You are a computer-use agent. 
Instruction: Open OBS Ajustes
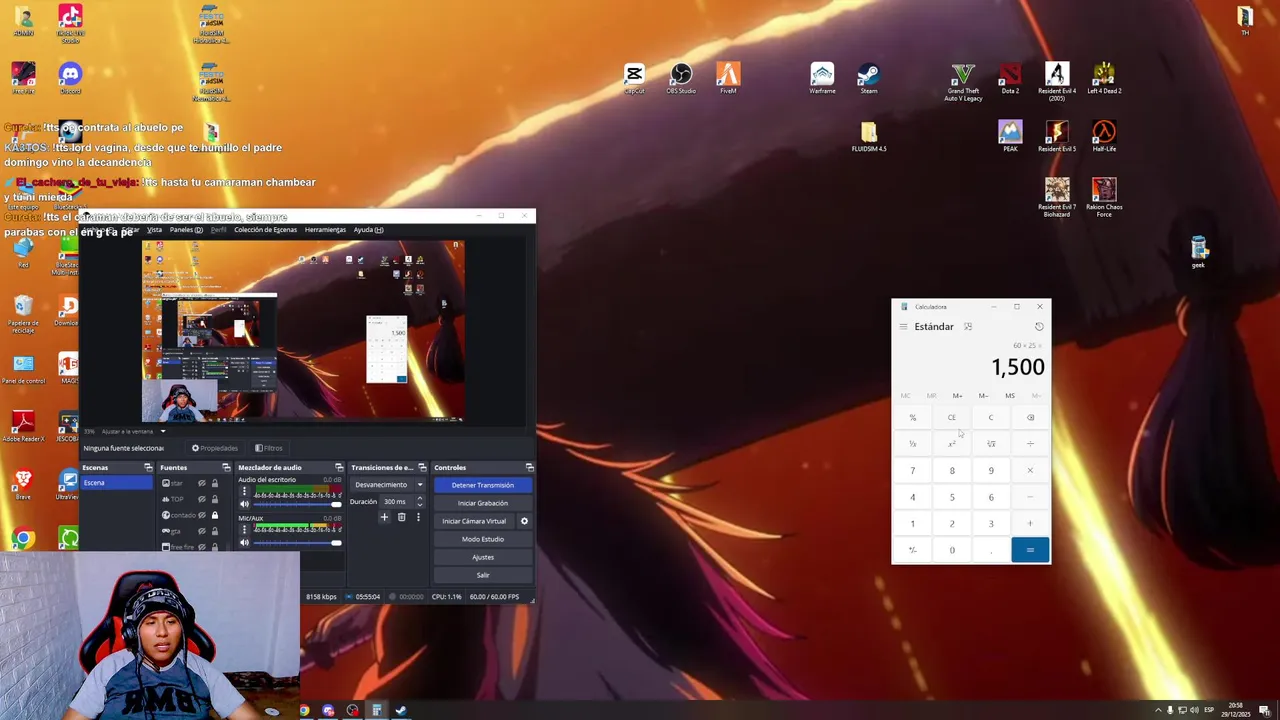point(482,557)
